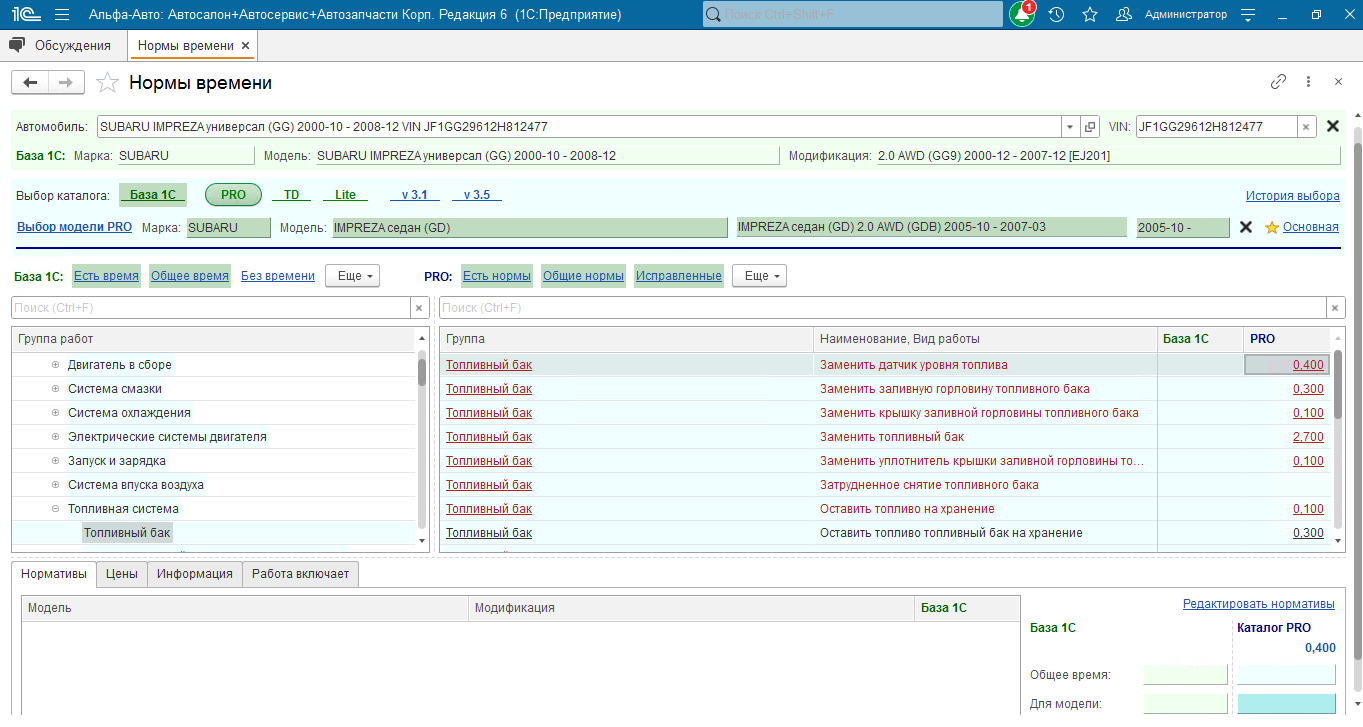
Task: Go forward with the right arrow button
Action: coord(66,83)
